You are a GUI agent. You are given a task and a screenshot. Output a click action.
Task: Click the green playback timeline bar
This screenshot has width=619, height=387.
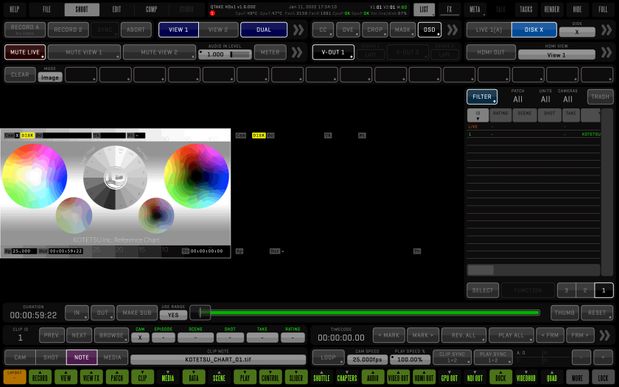pos(375,313)
